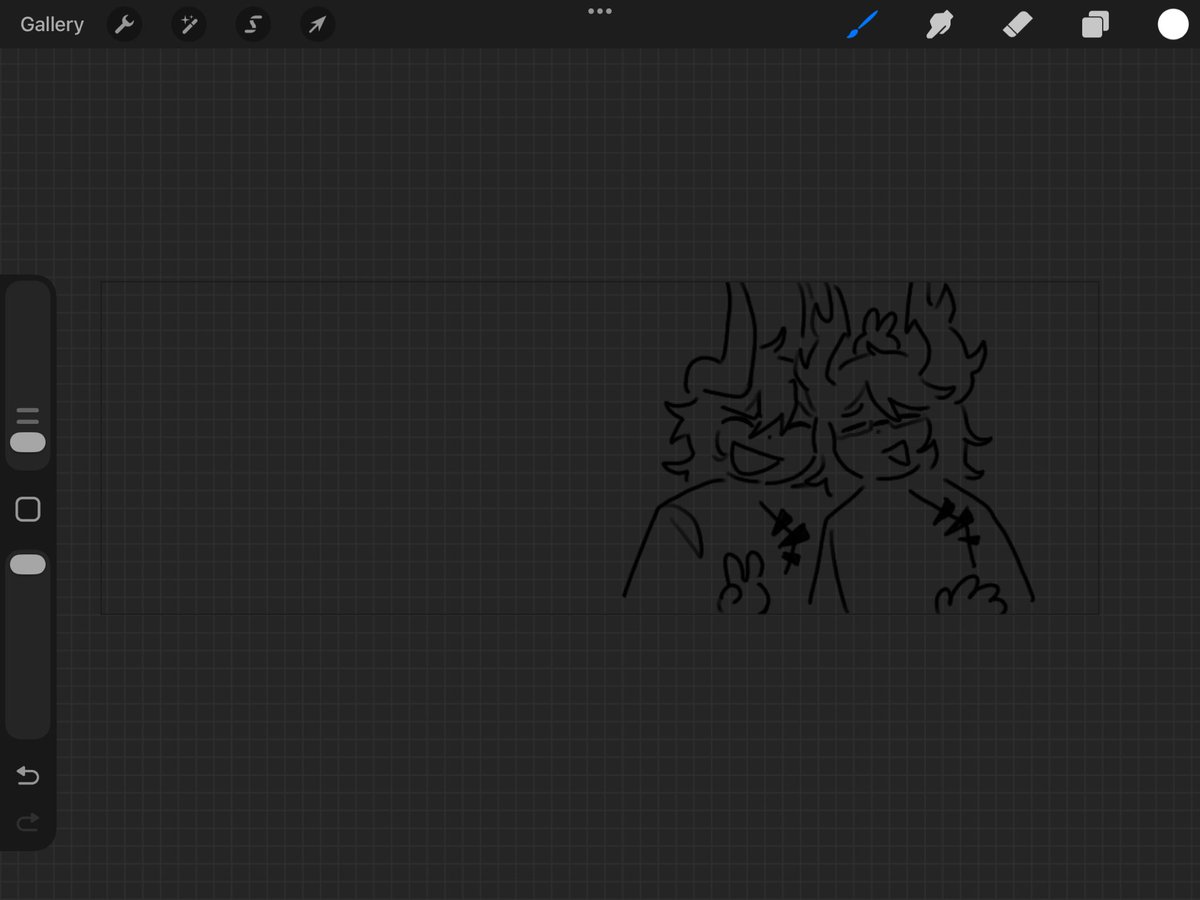This screenshot has width=1200, height=900.
Task: Activate the Transform arrow tool
Action: pos(316,25)
